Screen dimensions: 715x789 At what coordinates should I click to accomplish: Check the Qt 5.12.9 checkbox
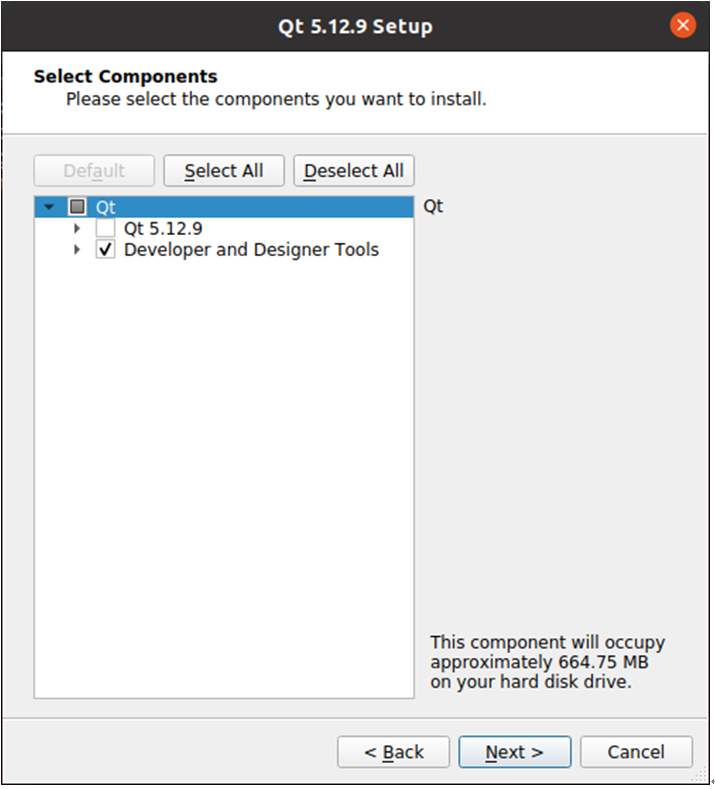point(105,228)
